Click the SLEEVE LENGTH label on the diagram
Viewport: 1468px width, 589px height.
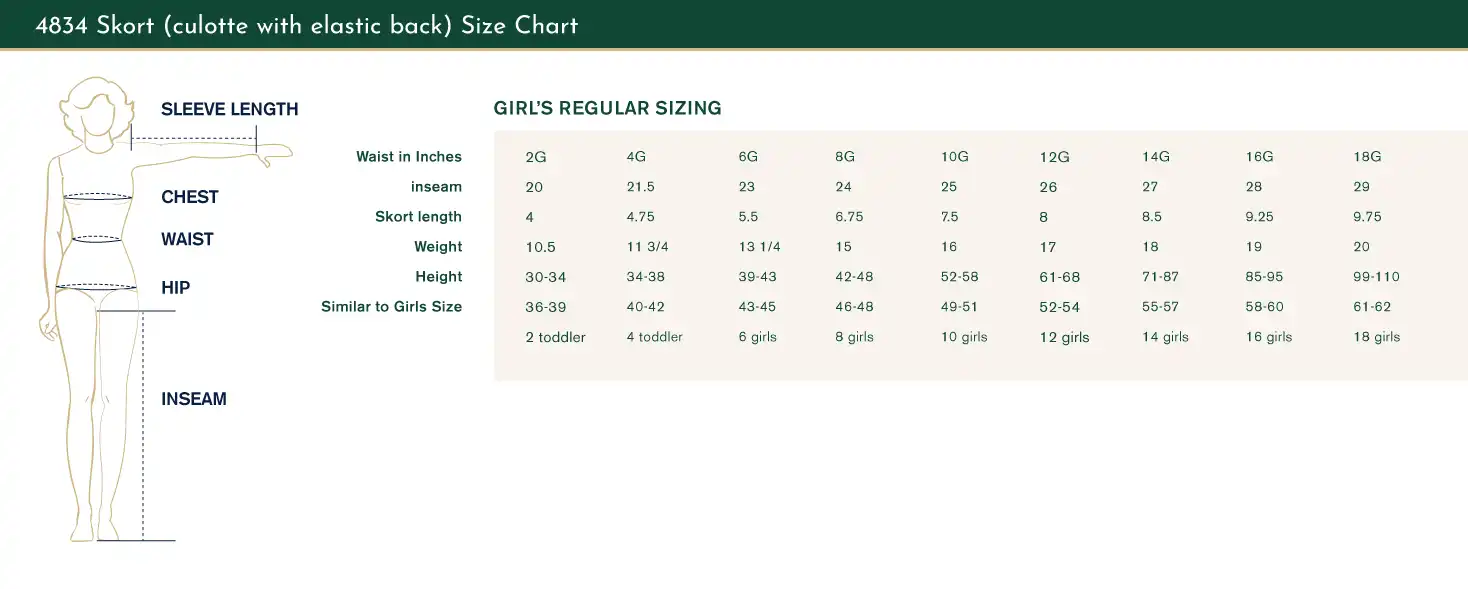[229, 109]
